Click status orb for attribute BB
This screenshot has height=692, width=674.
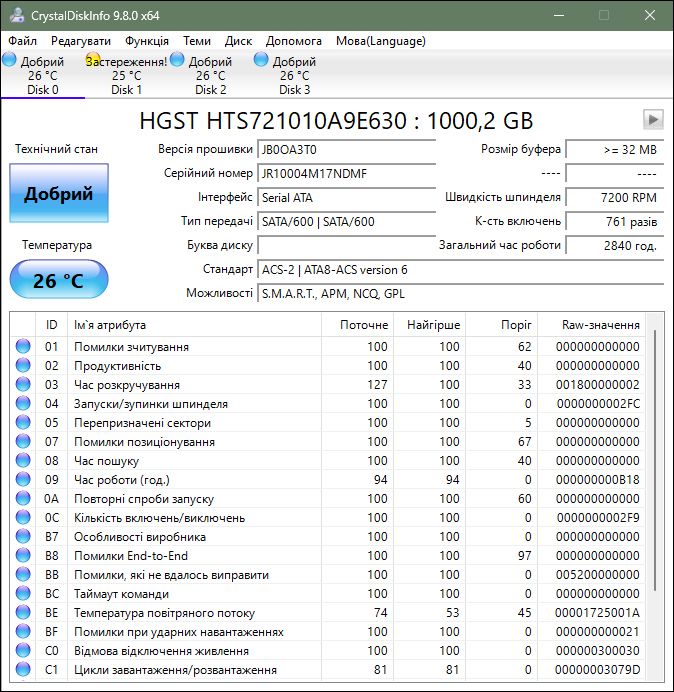point(23,574)
